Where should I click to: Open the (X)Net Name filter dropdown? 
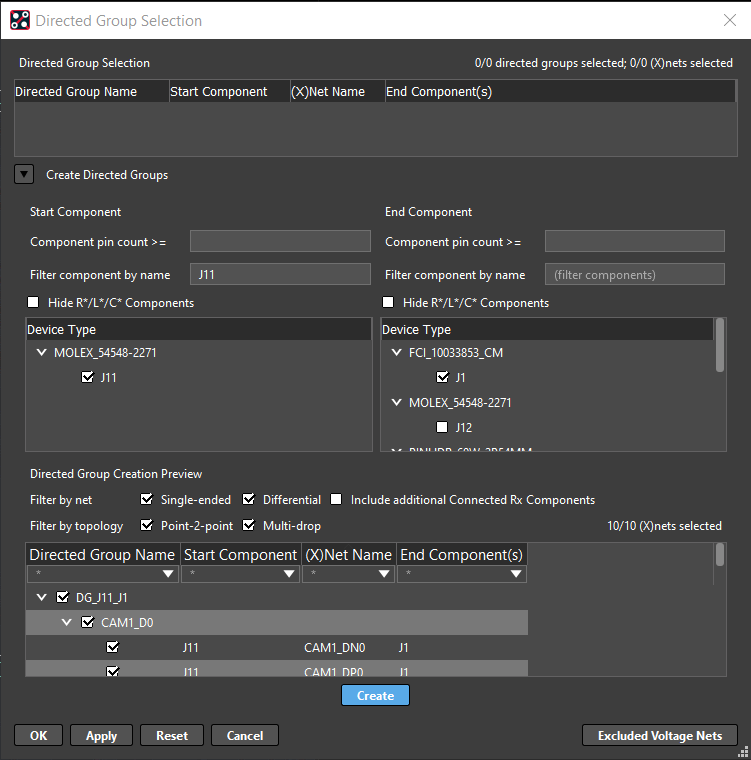(386, 574)
